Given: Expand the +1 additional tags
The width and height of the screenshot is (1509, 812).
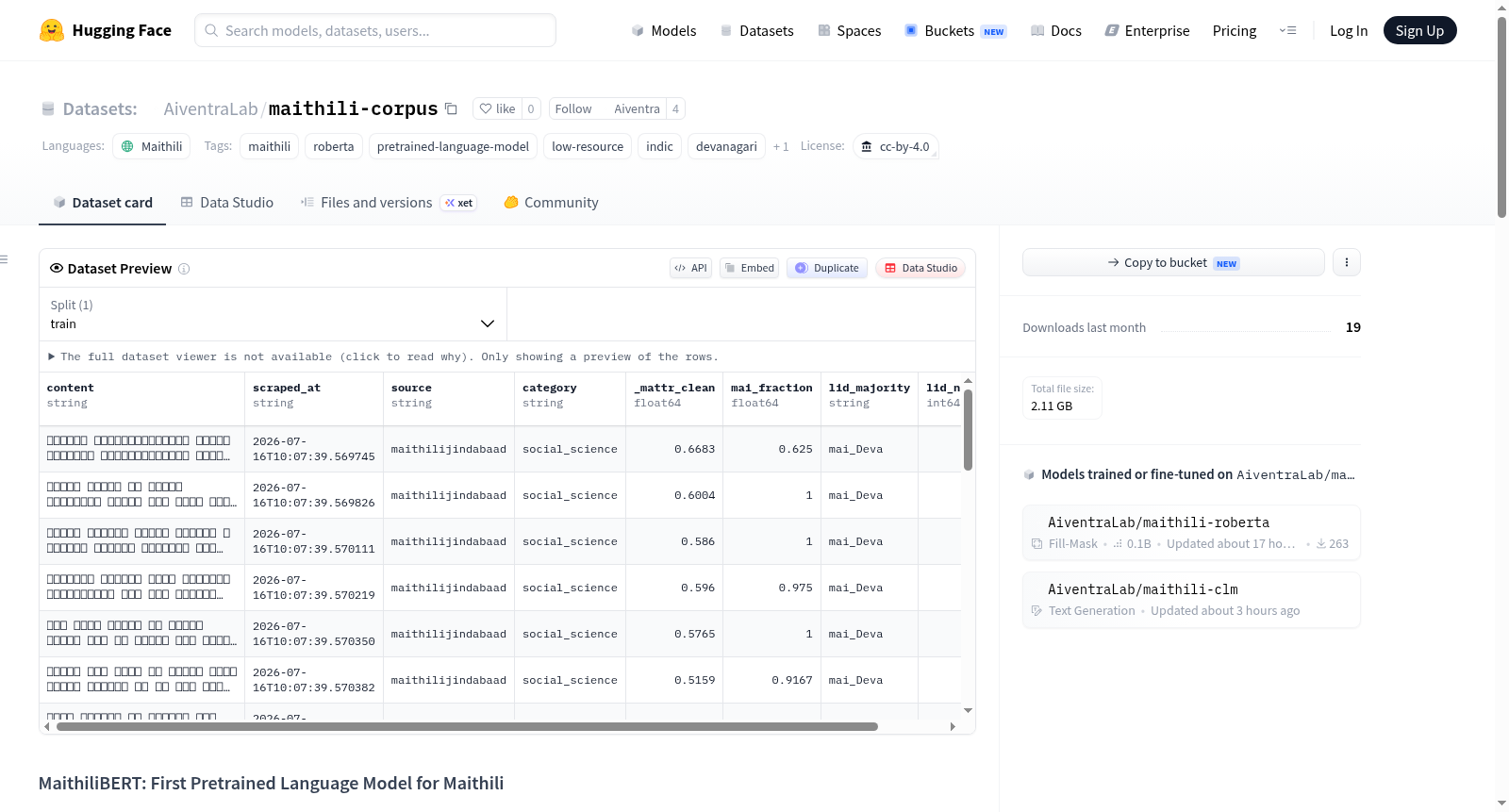Looking at the screenshot, I should pyautogui.click(x=781, y=146).
